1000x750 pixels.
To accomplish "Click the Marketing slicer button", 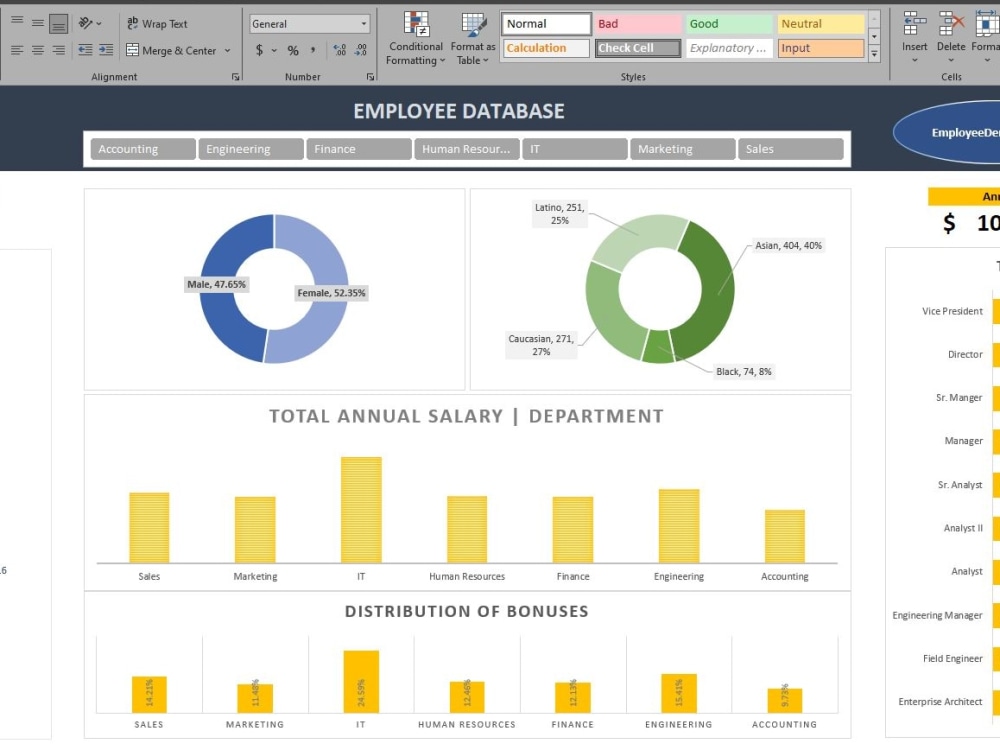I will pos(682,148).
